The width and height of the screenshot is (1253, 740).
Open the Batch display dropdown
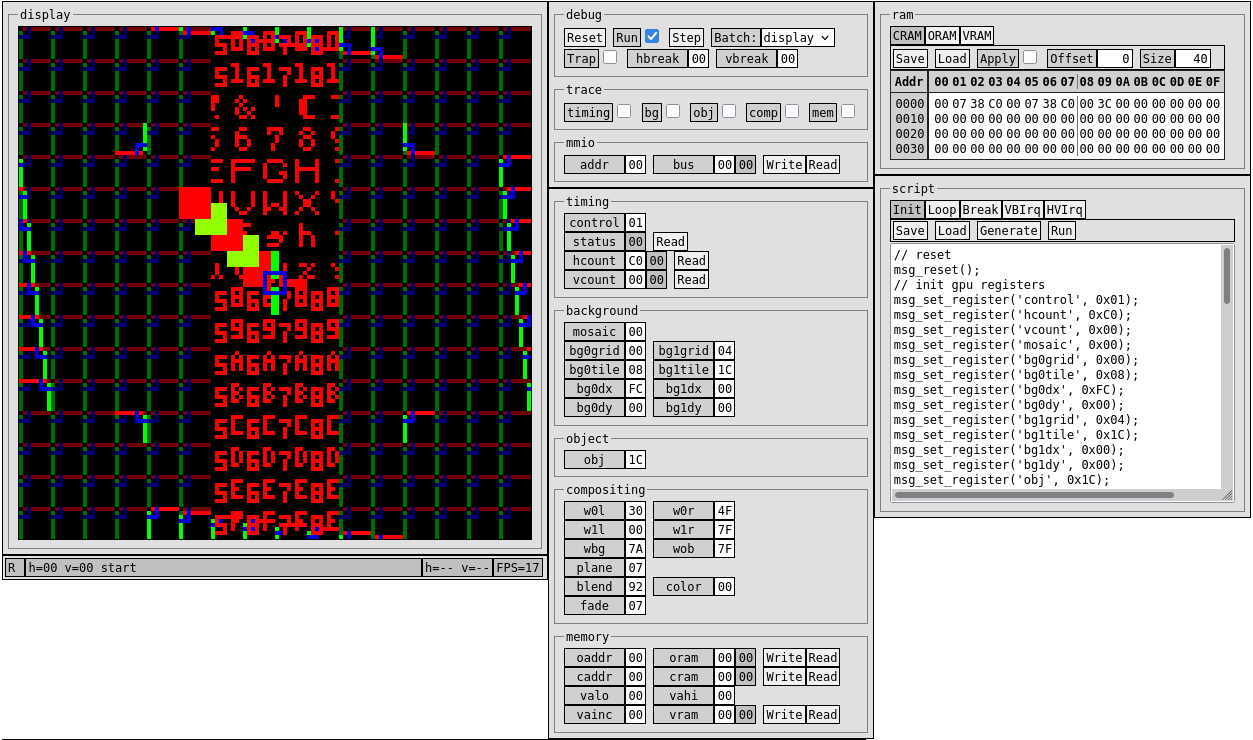click(x=797, y=37)
